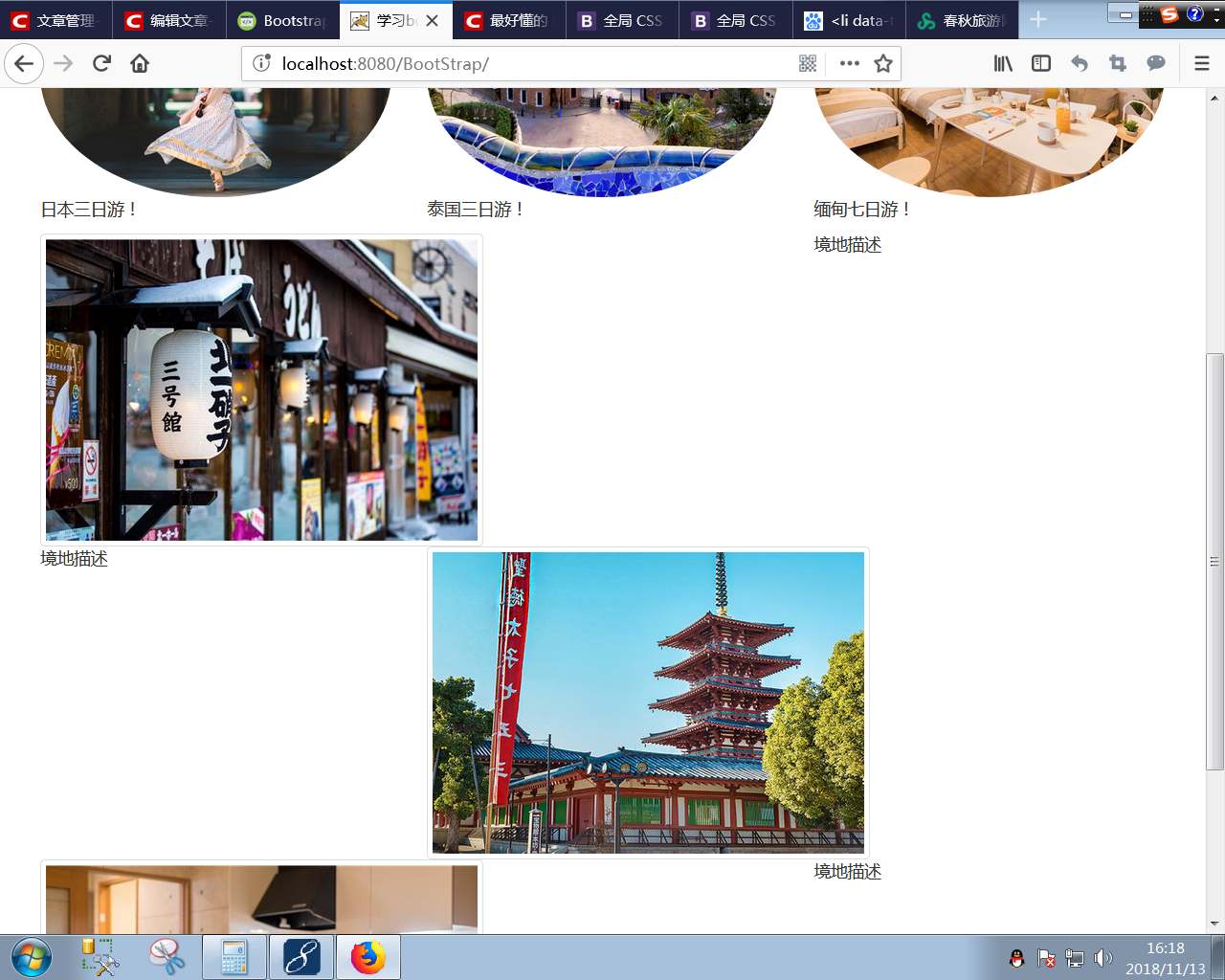Click 境地描述 below the lantern street photo

pos(75,559)
